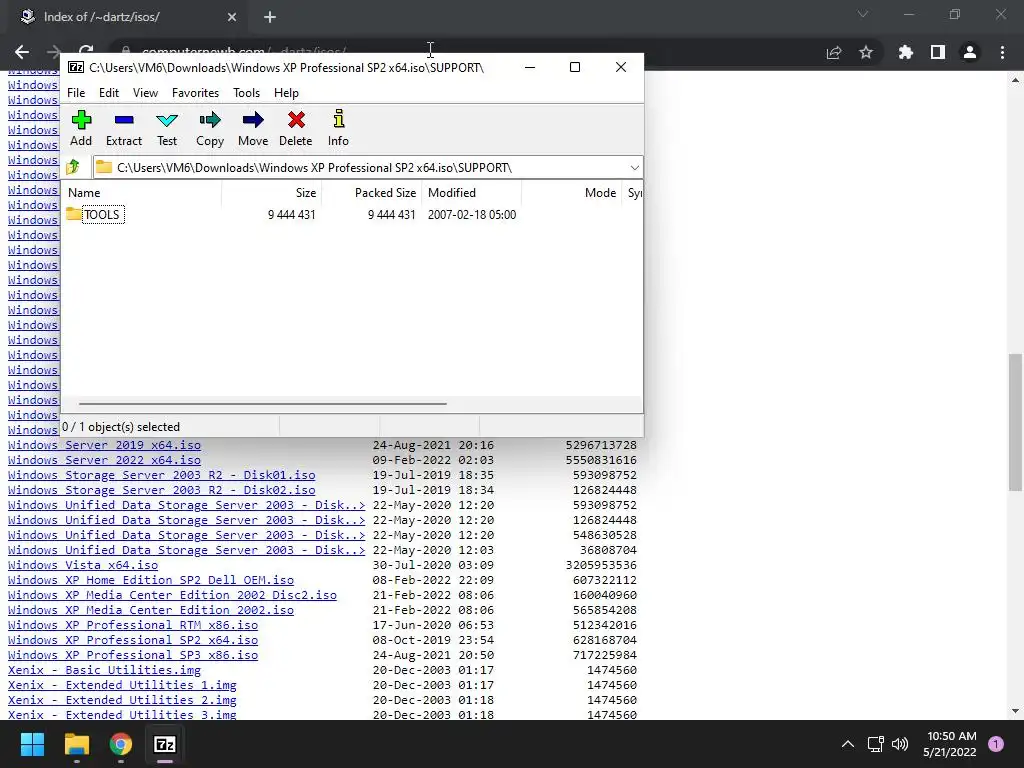Click the Add toolbar icon in 7-Zip
The height and width of the screenshot is (768, 1024).
[x=81, y=128]
